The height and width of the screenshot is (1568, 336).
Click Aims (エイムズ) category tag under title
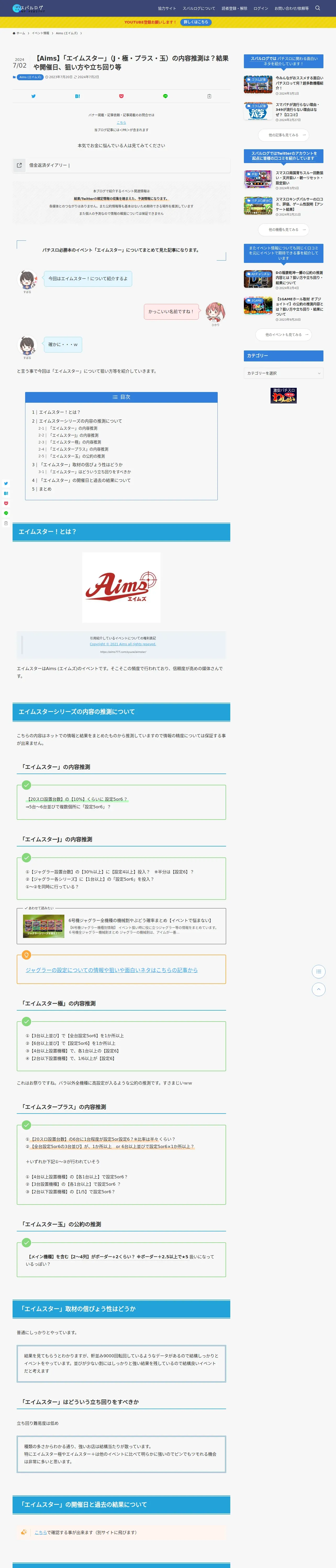pos(30,77)
